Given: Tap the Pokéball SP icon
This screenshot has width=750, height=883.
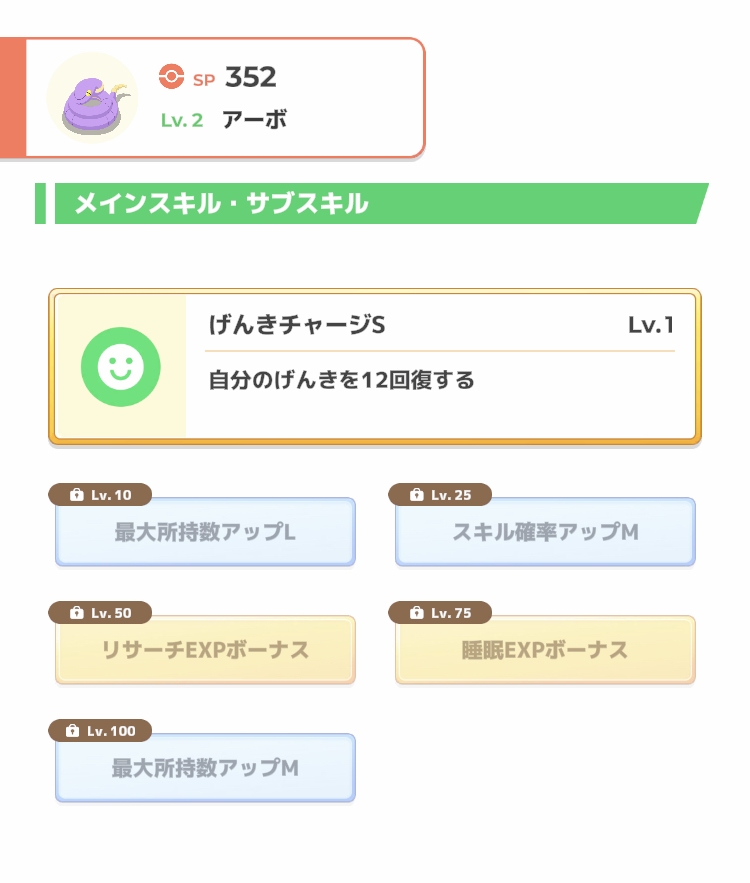Looking at the screenshot, I should pos(172,76).
